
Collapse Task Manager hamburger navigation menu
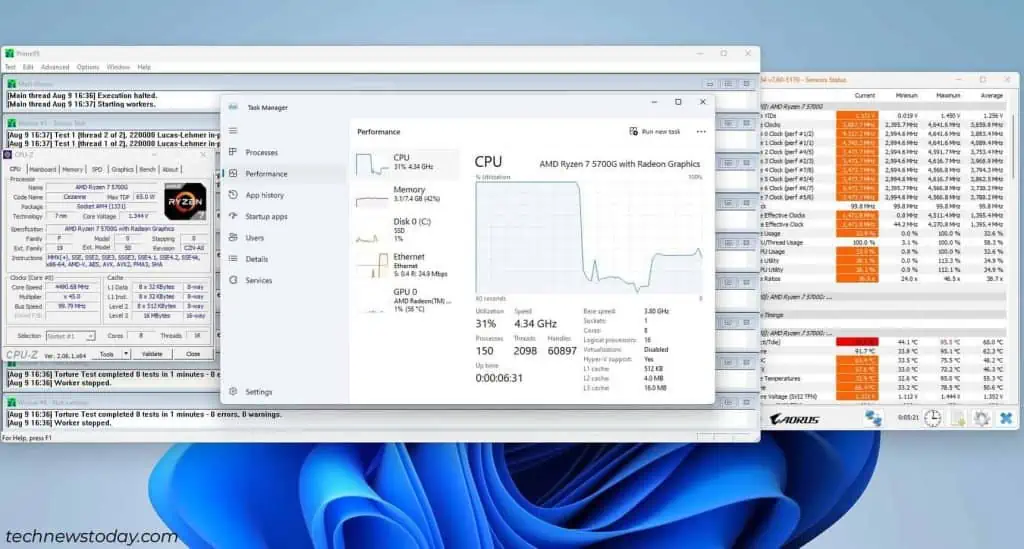233,130
